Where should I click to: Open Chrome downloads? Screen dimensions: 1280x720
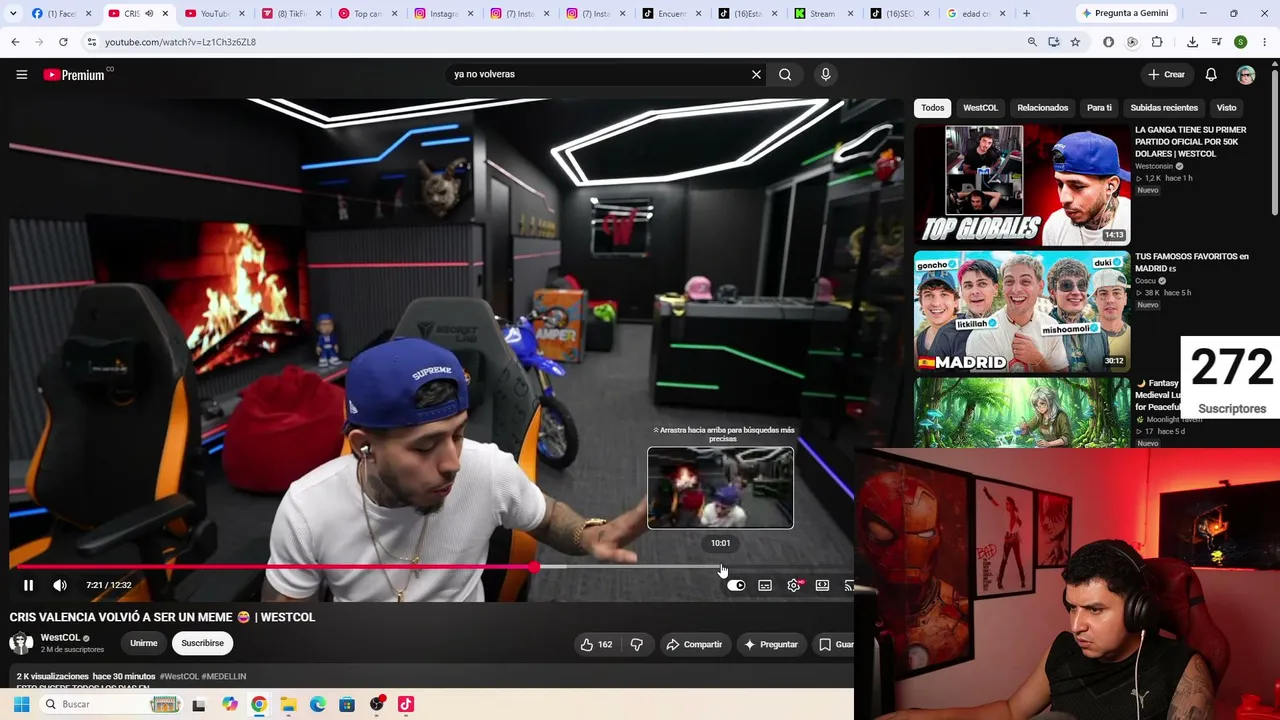[1192, 42]
